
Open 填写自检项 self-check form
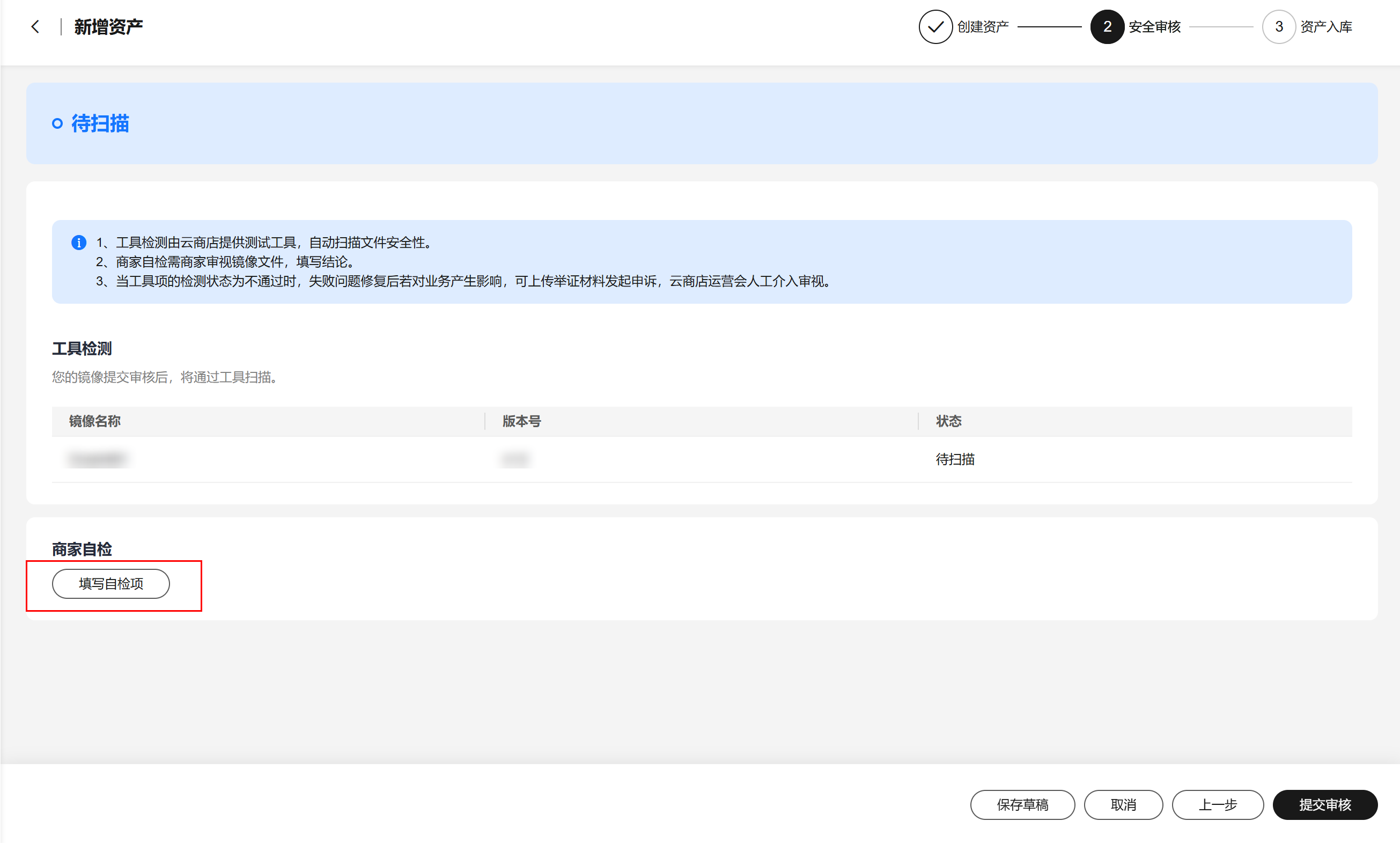[110, 583]
